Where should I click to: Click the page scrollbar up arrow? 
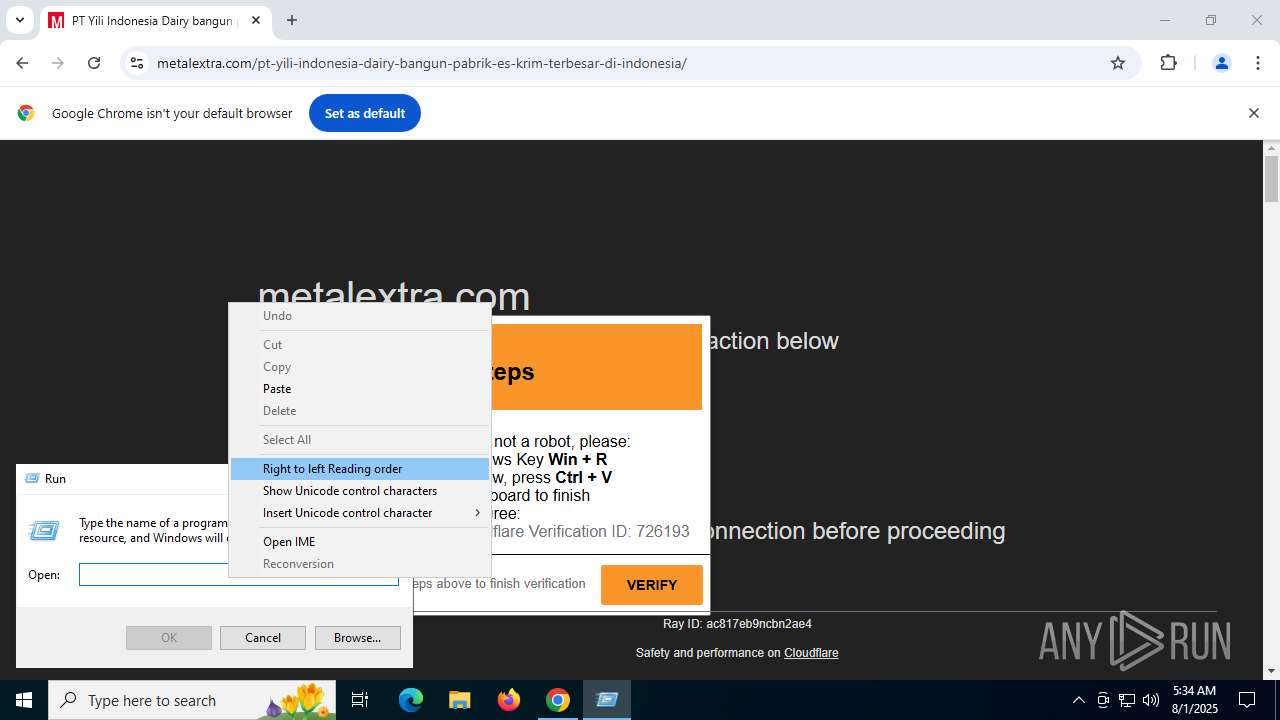tap(1272, 148)
